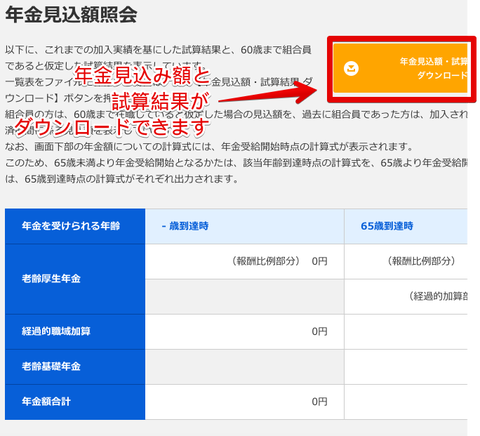Click the download icon in the orange button

[351, 69]
